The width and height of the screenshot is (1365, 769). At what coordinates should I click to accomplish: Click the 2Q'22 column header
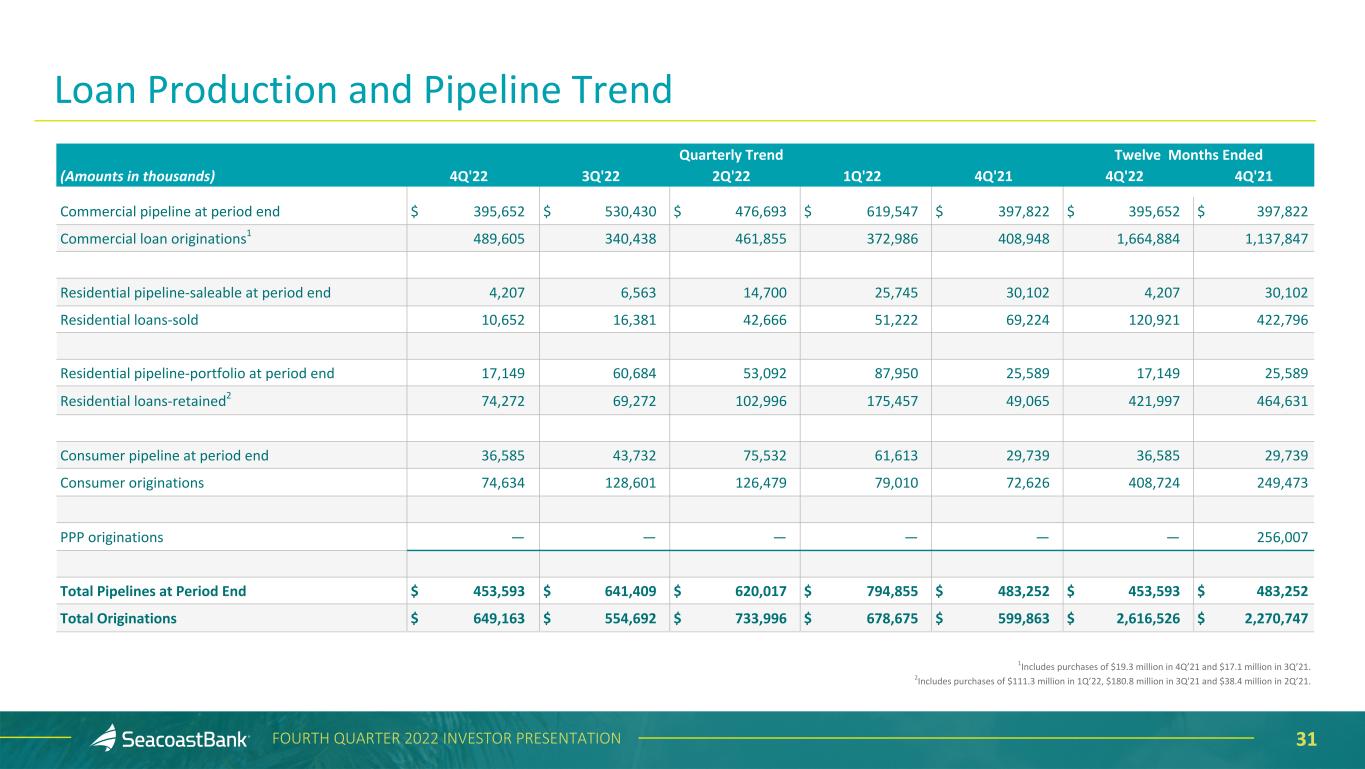coord(731,176)
